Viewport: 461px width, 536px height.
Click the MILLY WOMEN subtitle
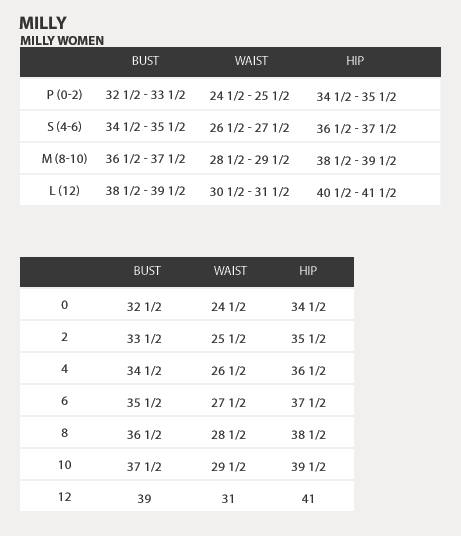(62, 41)
